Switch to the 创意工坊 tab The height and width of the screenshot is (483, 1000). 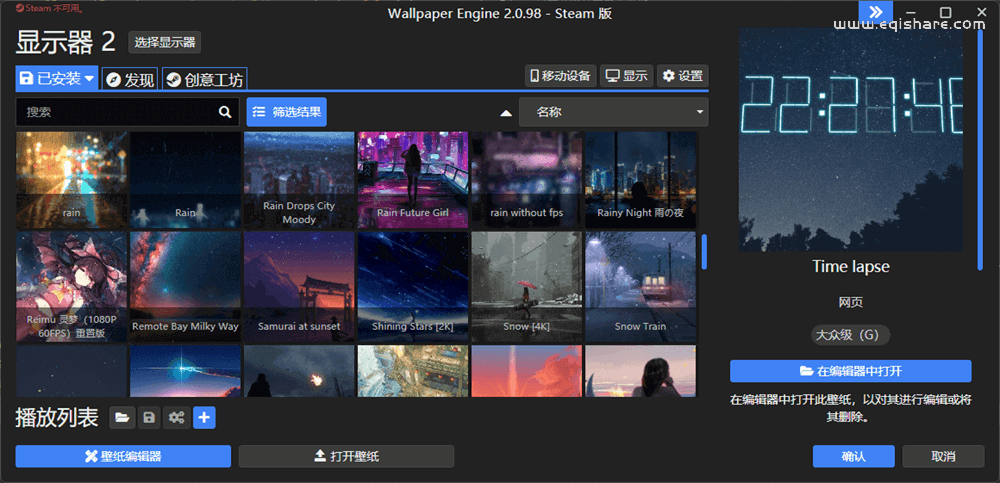[205, 79]
